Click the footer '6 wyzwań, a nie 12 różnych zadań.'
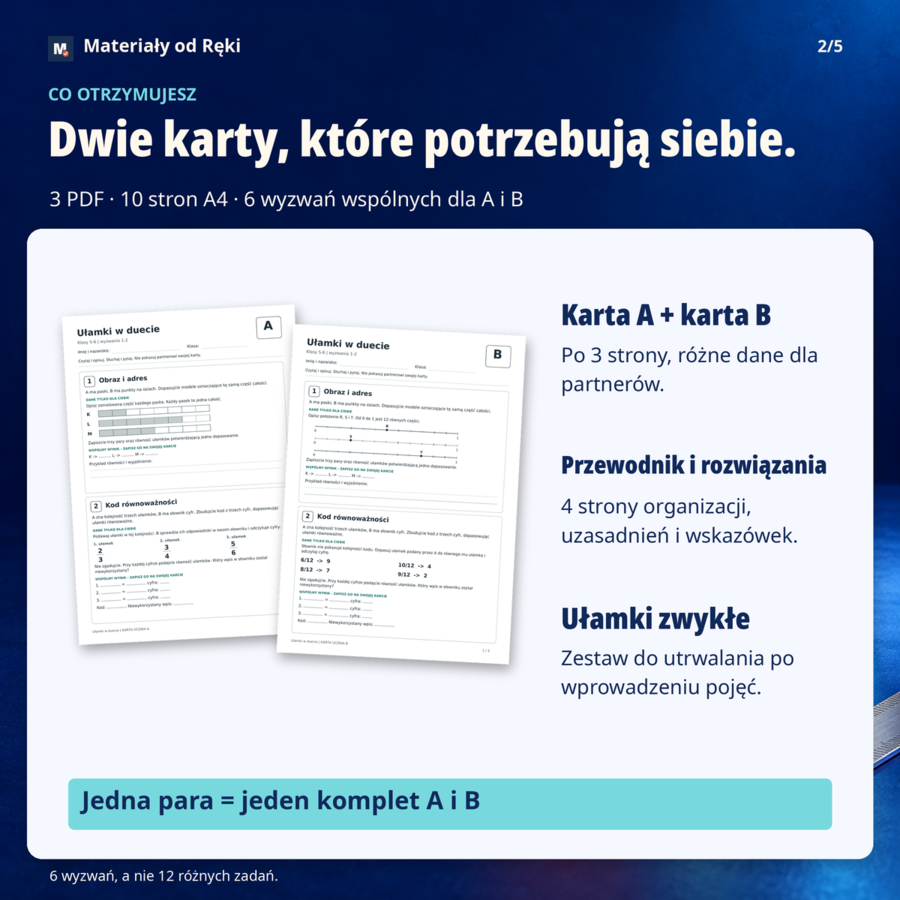 164,876
